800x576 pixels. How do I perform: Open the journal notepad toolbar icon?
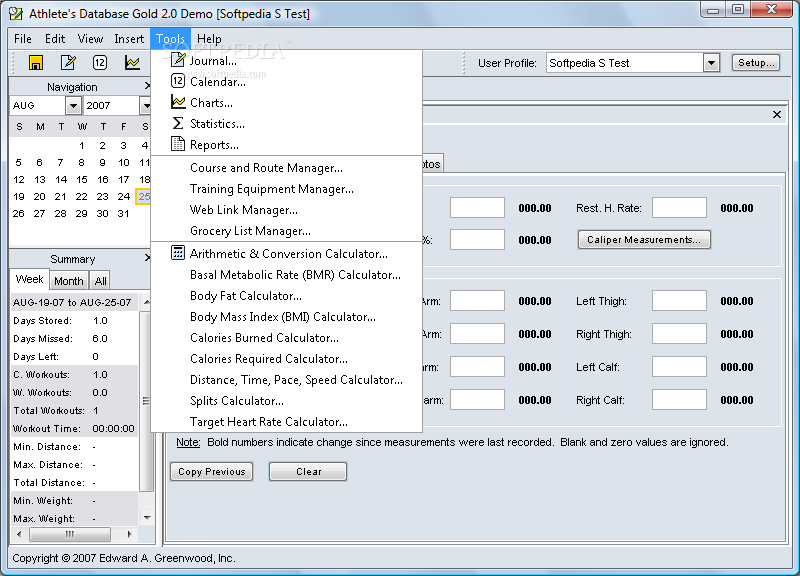68,63
